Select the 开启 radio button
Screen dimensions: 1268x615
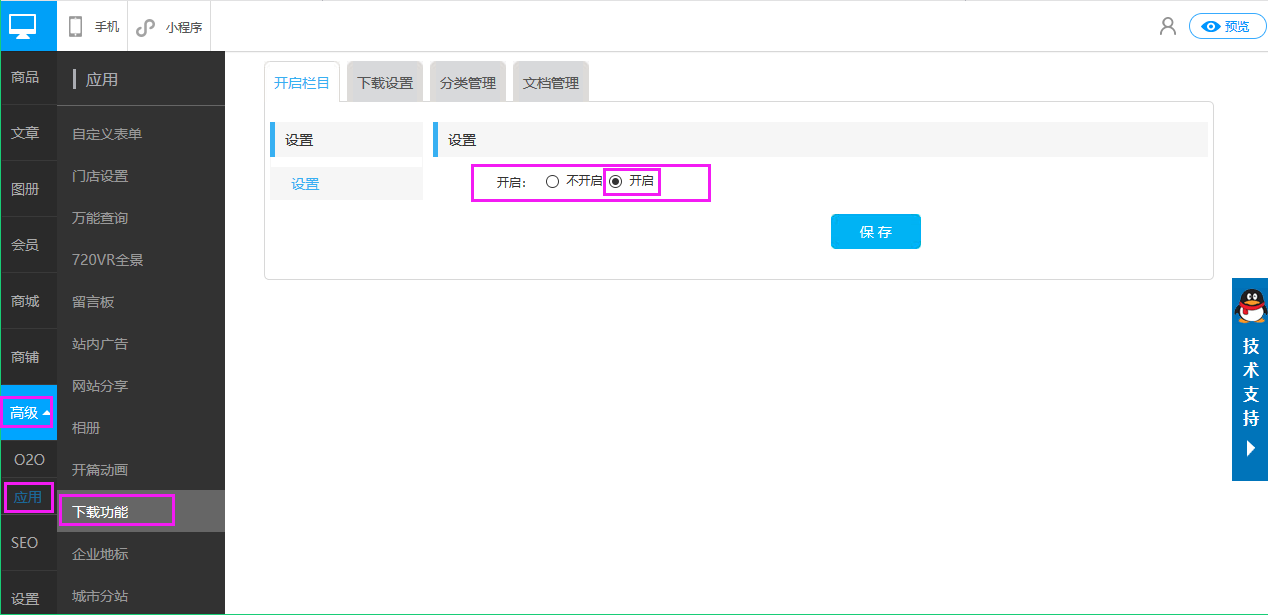(x=615, y=182)
